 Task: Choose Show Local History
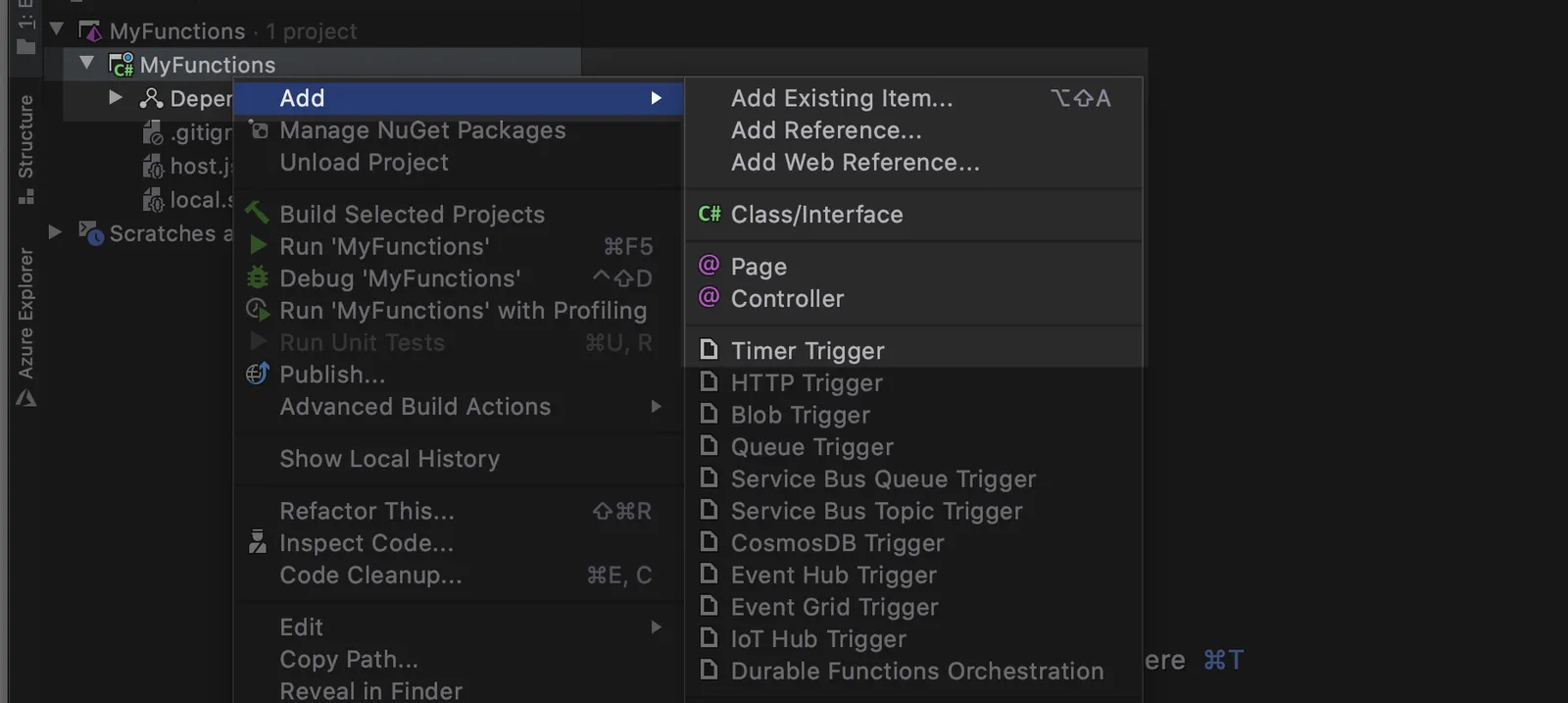tap(459, 459)
